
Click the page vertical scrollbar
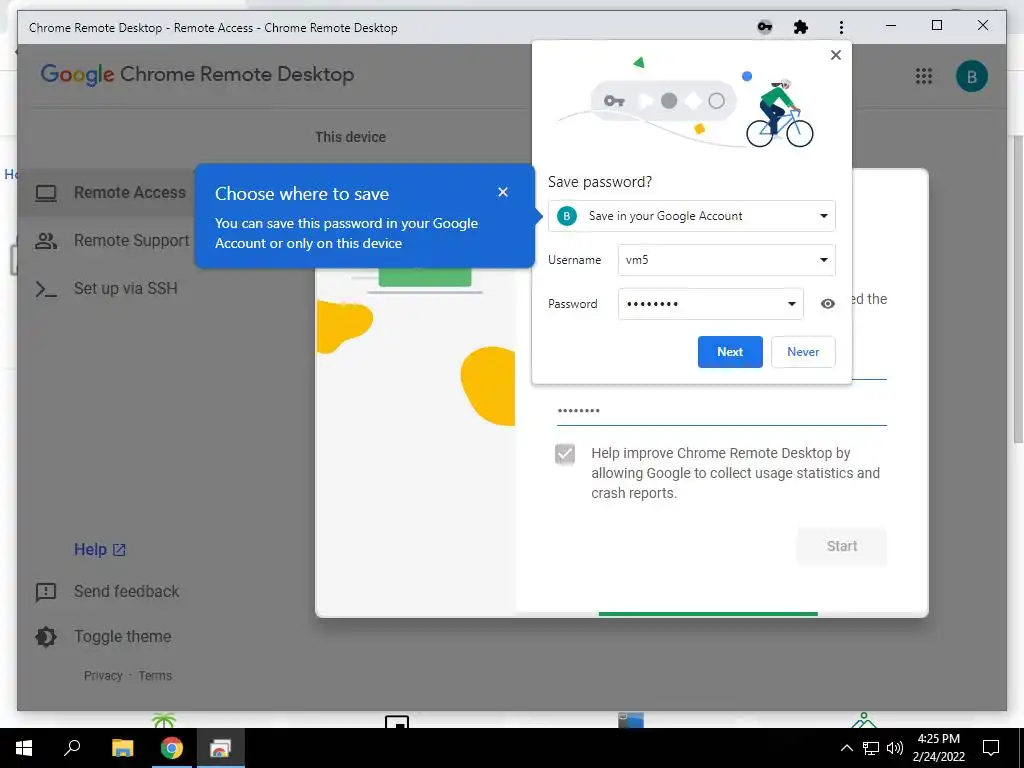click(1018, 289)
